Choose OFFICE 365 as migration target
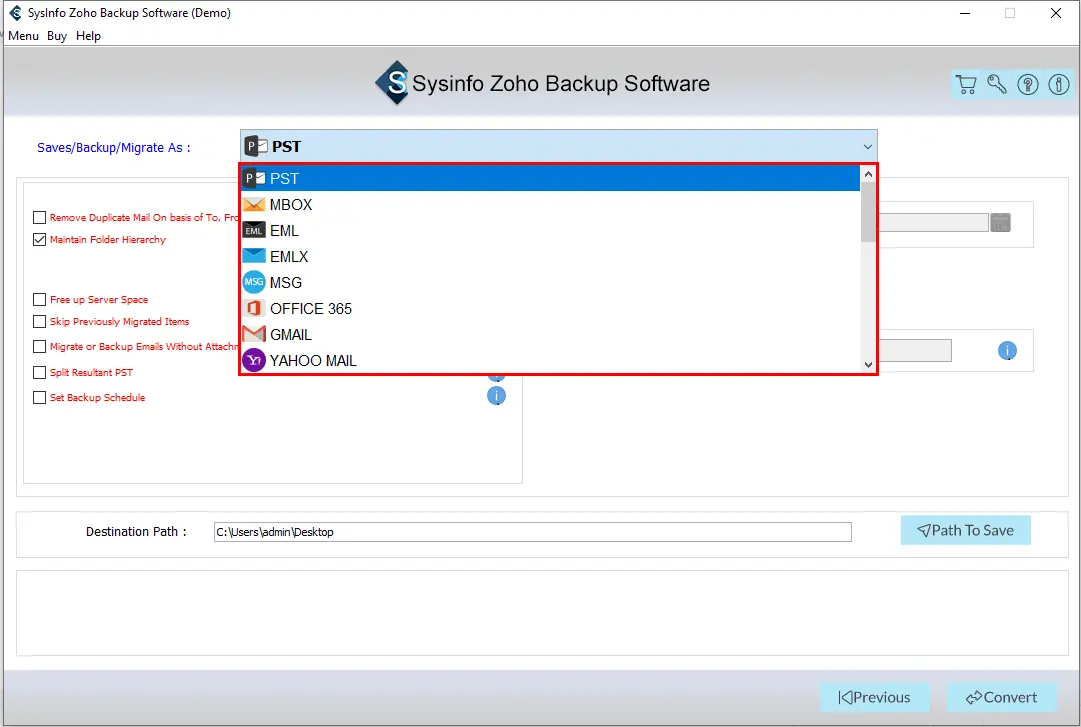The width and height of the screenshot is (1081, 727). point(550,309)
